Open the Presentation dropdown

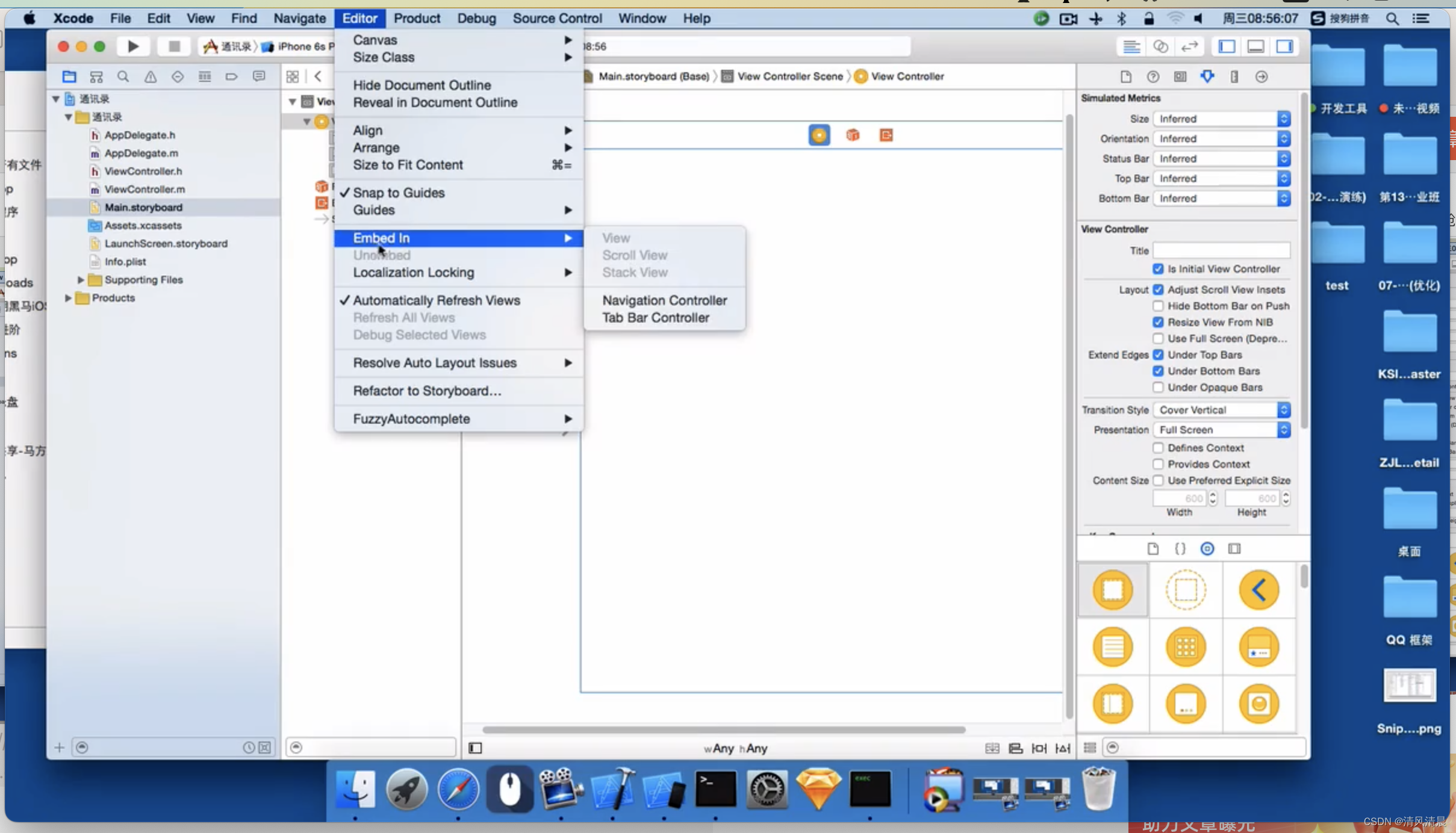(1222, 430)
